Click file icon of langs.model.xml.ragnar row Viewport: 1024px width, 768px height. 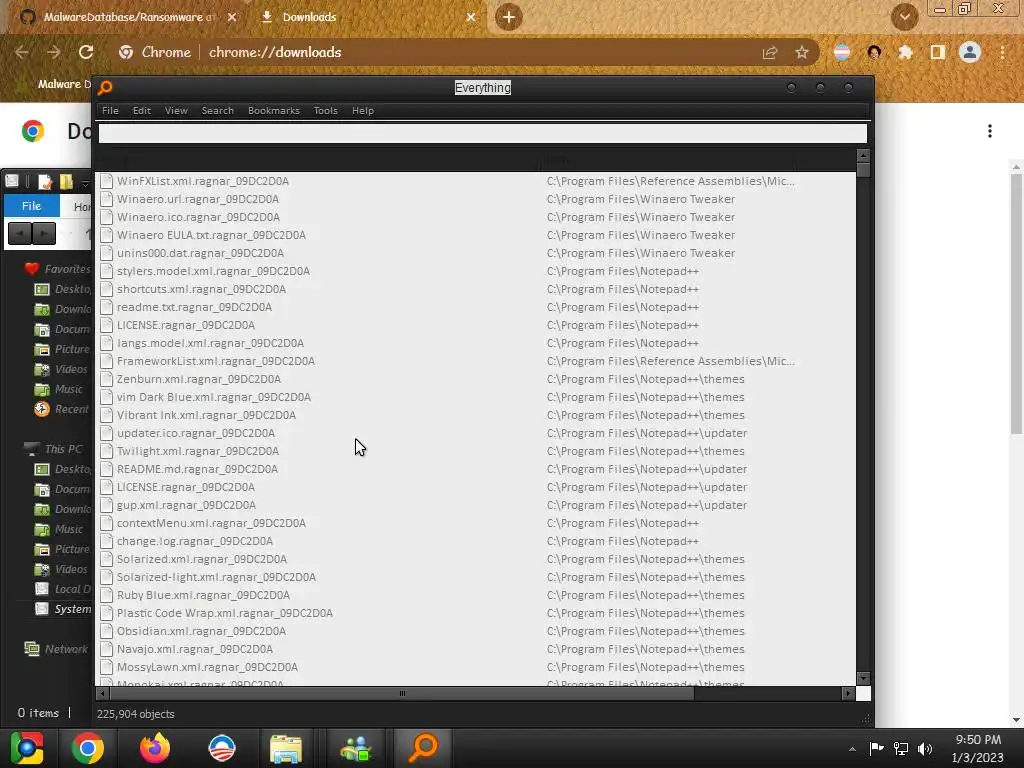[106, 343]
